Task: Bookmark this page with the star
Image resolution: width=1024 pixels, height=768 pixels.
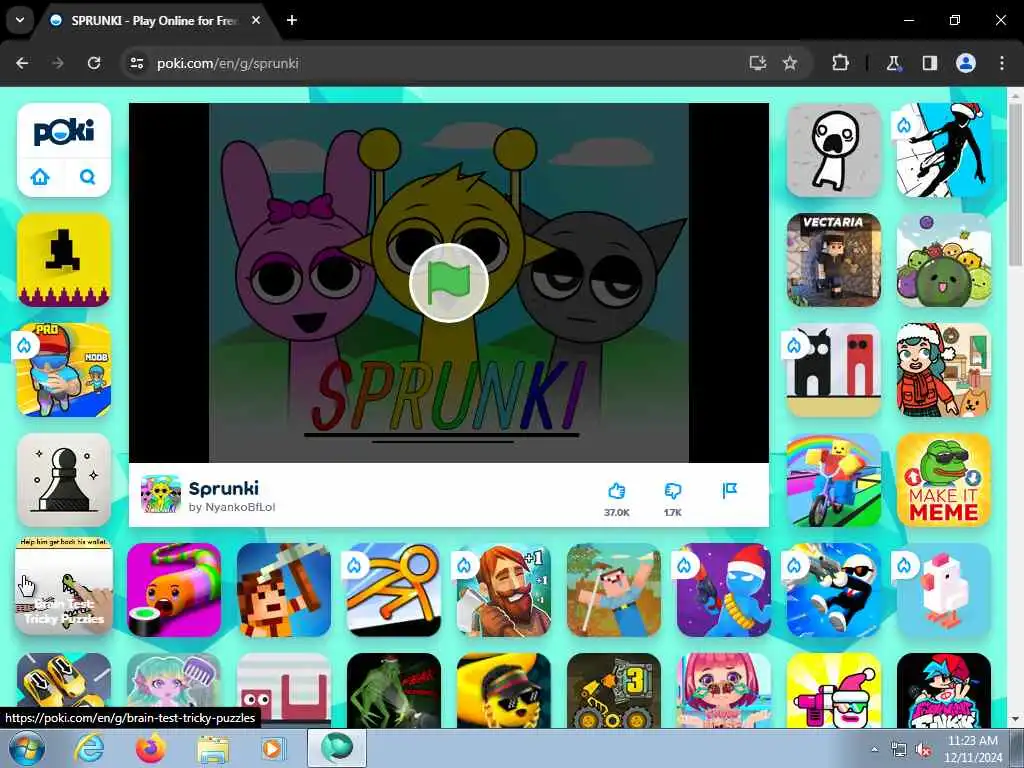Action: (790, 63)
